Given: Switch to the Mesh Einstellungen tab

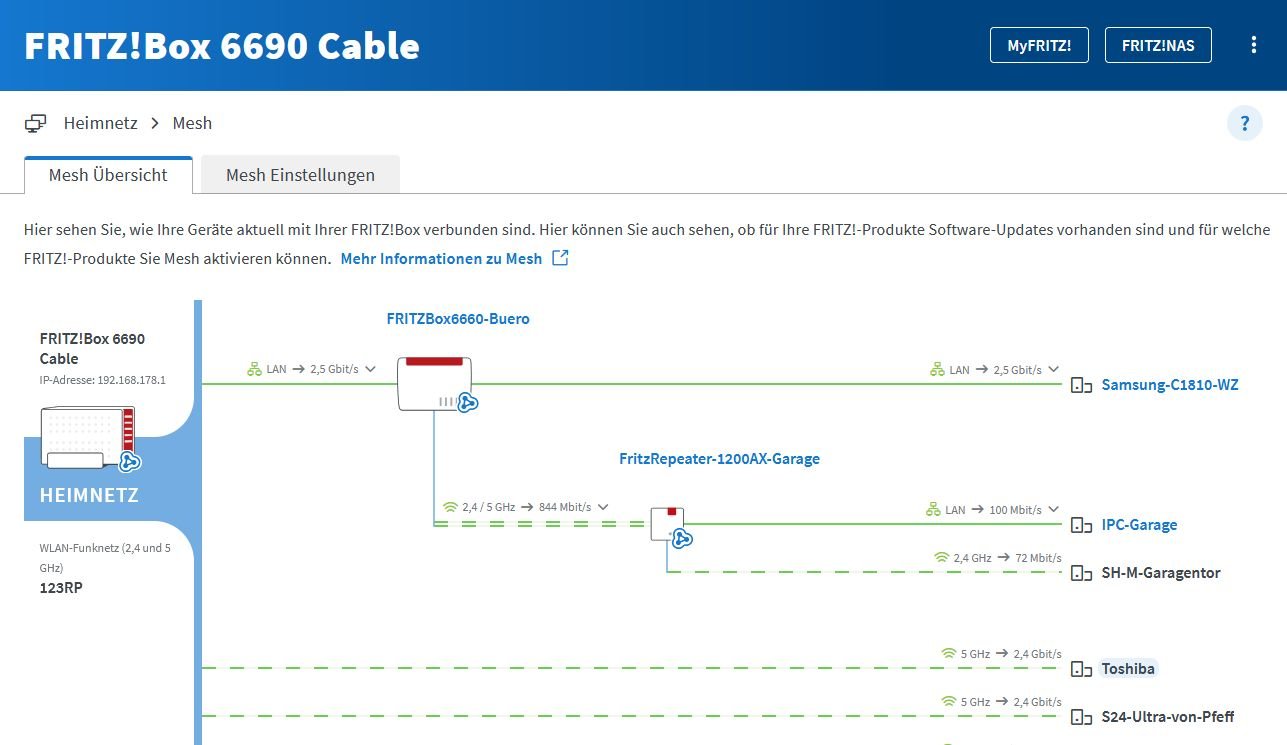Looking at the screenshot, I should (300, 175).
